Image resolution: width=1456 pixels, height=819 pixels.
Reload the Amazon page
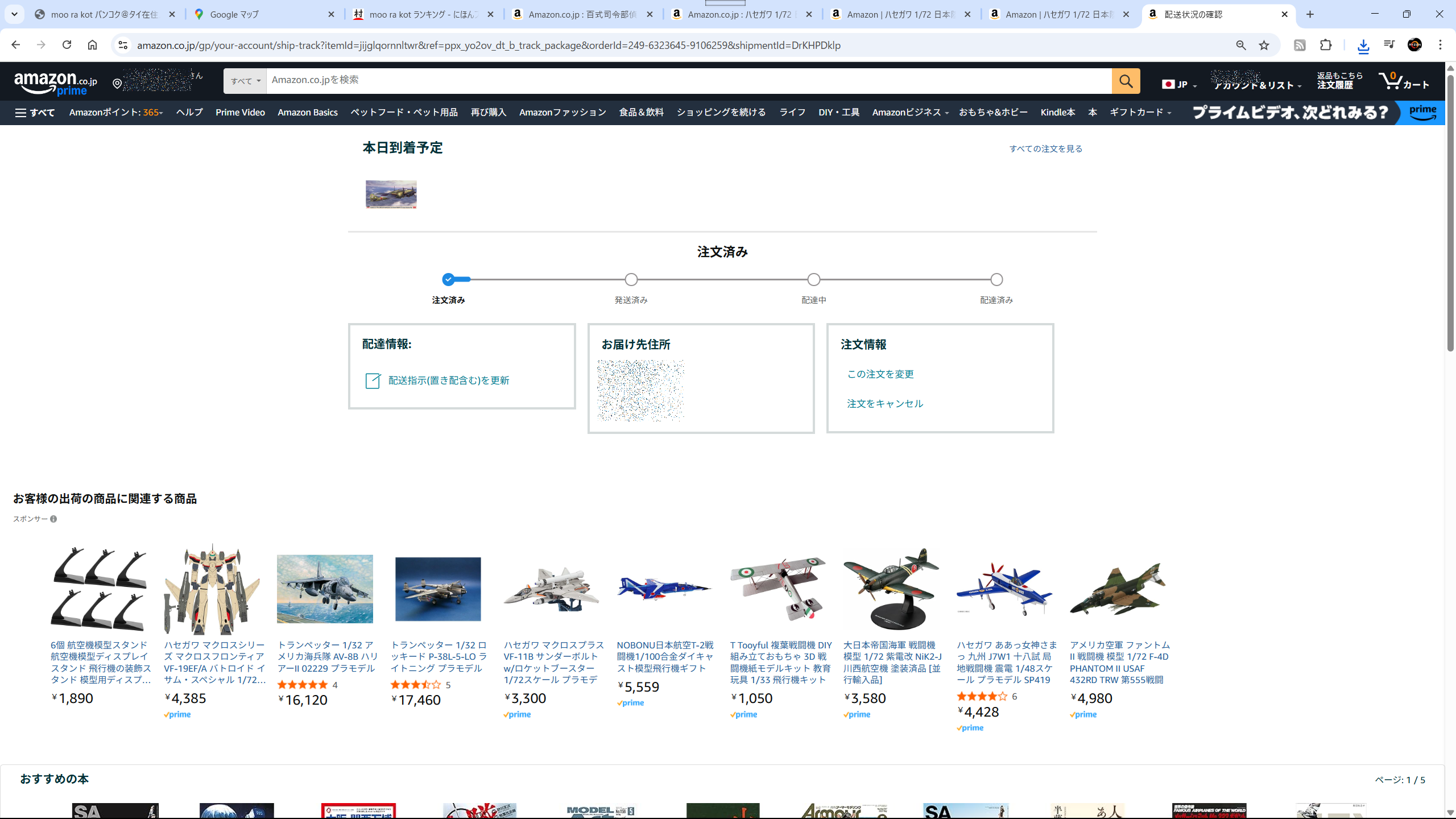[x=67, y=45]
